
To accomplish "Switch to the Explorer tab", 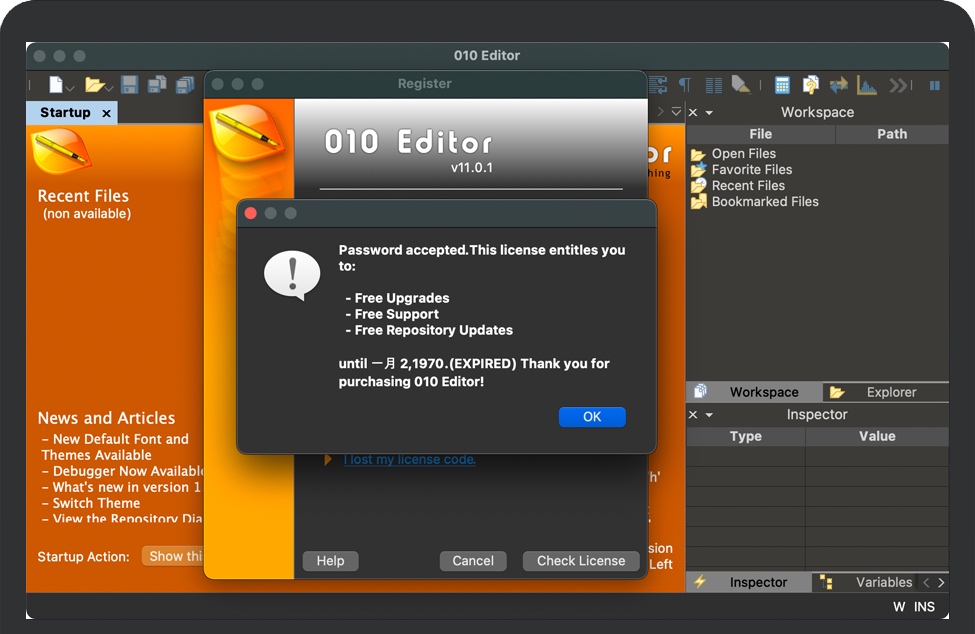I will tap(886, 392).
